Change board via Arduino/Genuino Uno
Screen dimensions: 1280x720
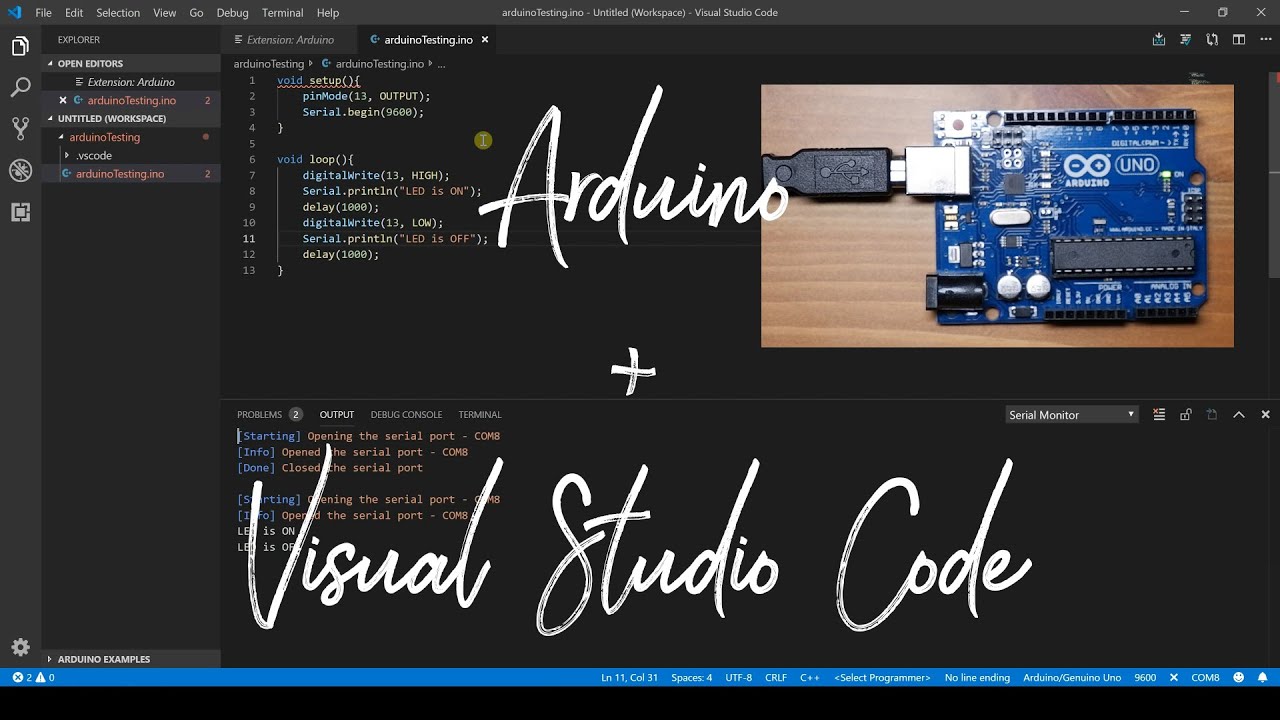[x=1072, y=677]
